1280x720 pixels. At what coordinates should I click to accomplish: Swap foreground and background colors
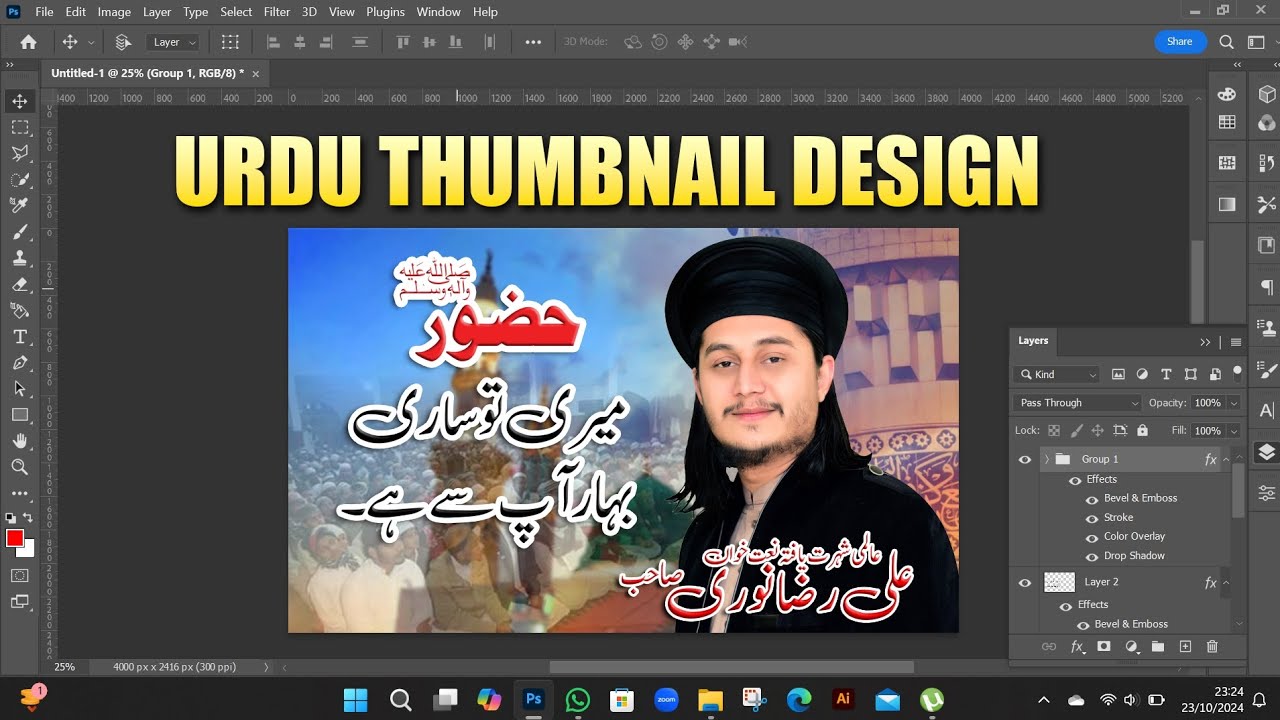[x=29, y=518]
